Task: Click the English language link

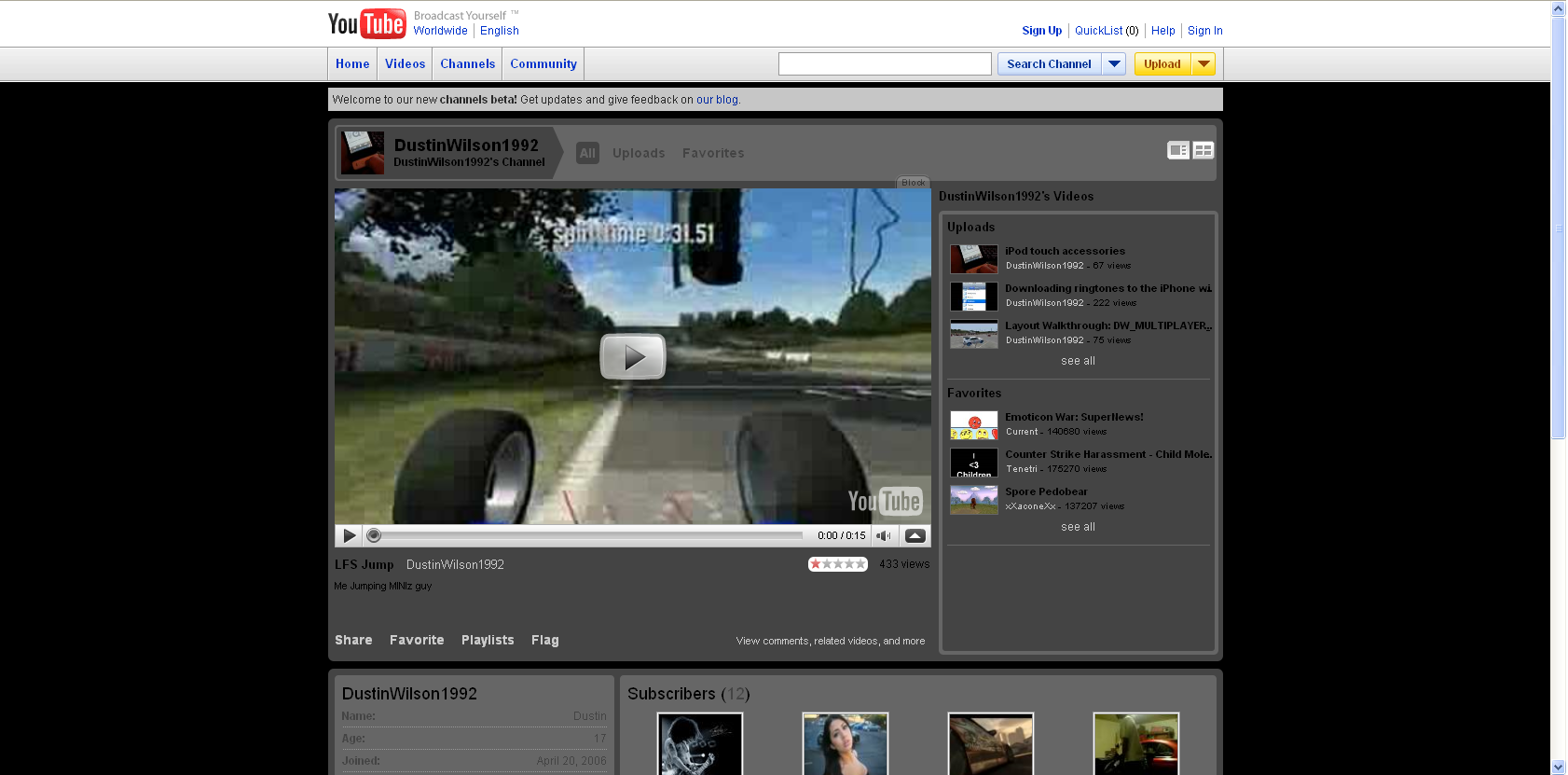Action: (x=500, y=31)
